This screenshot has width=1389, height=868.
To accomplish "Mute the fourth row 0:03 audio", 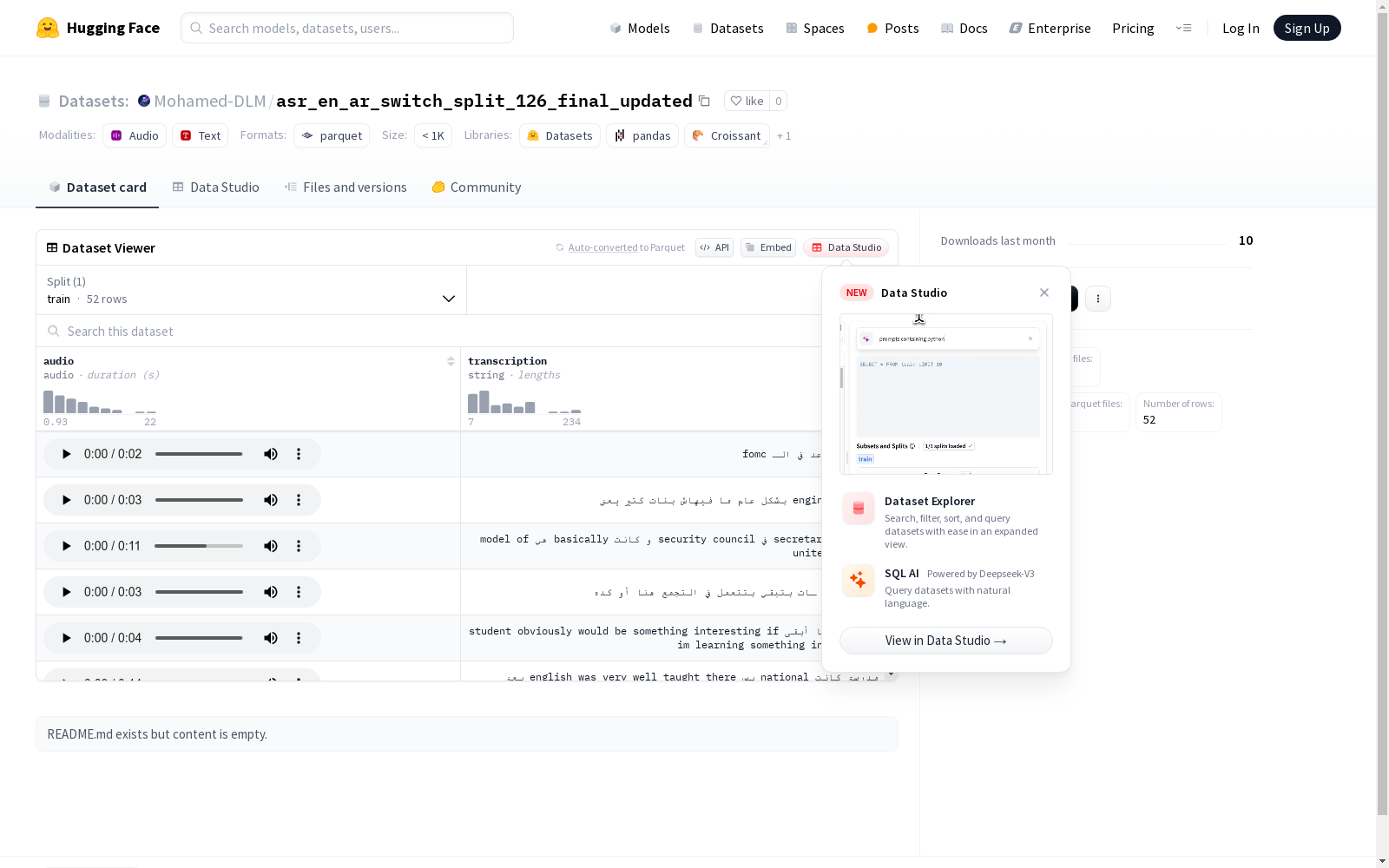I will coord(271,592).
